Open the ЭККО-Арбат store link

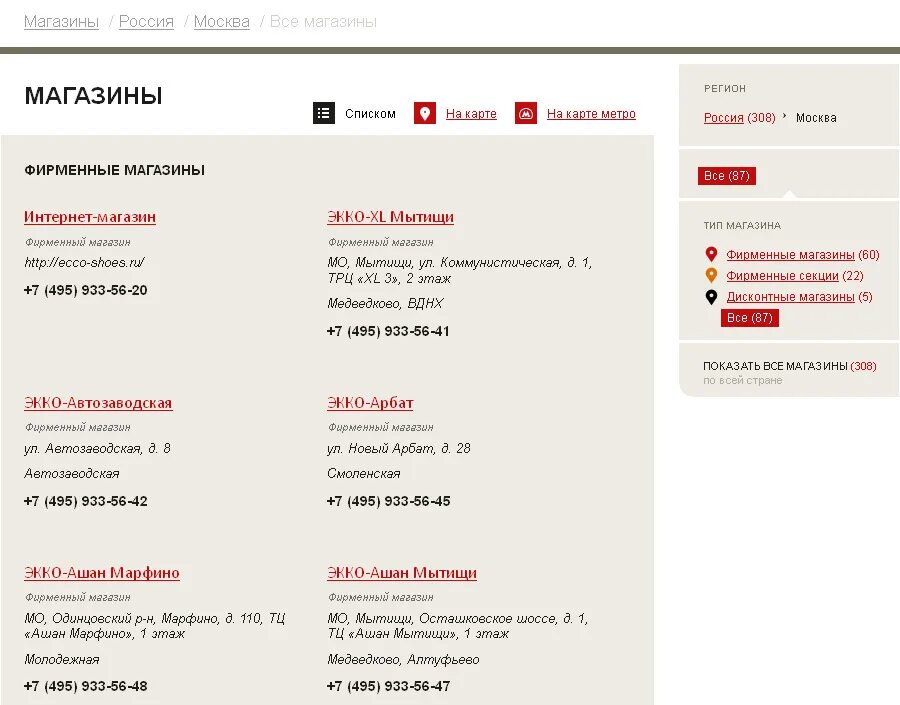tap(370, 403)
